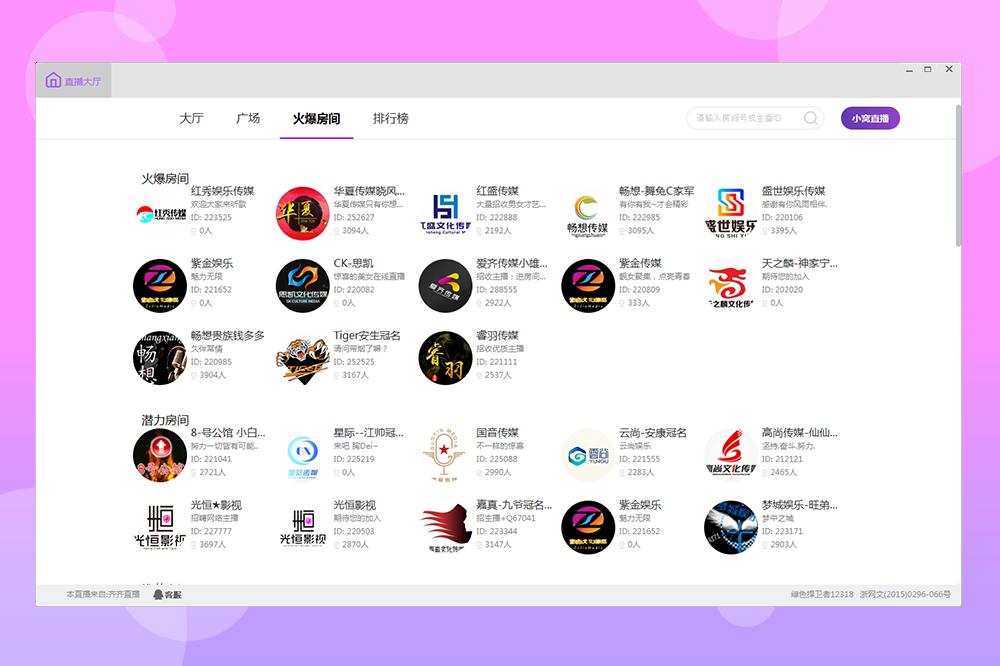Open 红盛传媒 room logo

click(446, 213)
